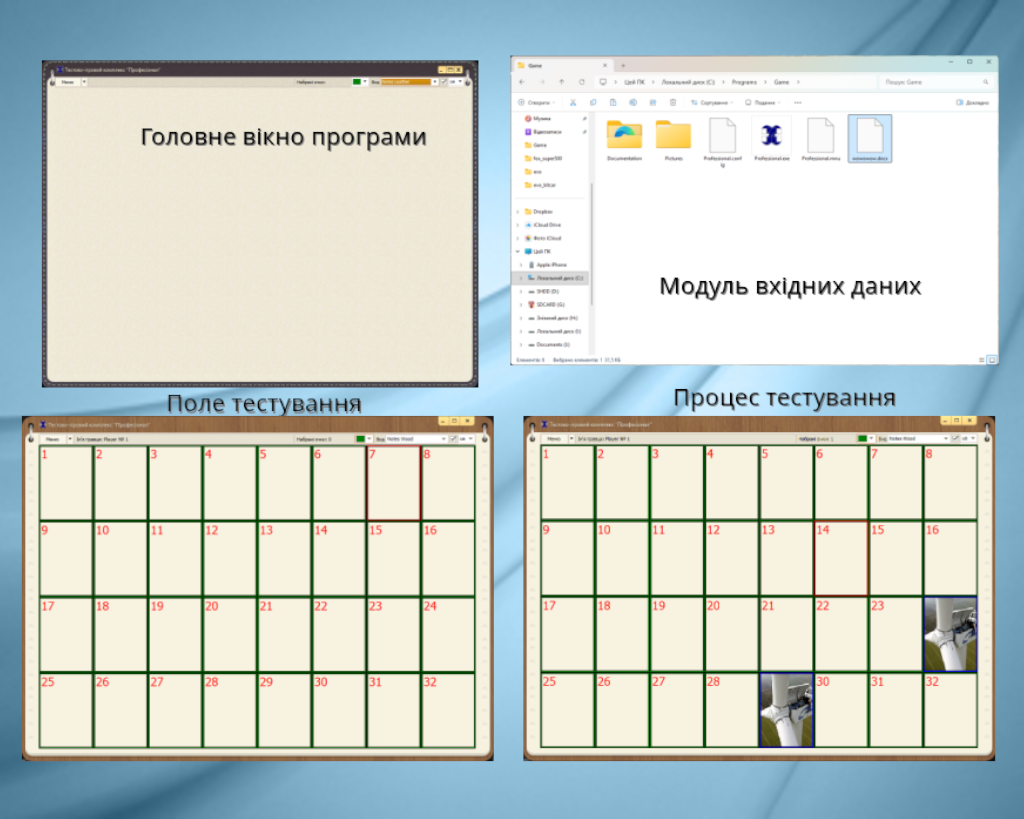Click Цей ПК in the address bar breadcrumb
1024x819 pixels.
pos(634,82)
